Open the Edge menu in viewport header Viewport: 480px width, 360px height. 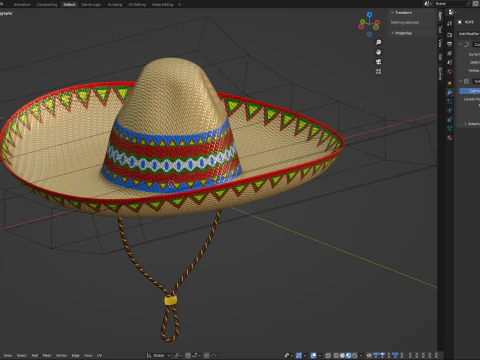tap(76, 355)
